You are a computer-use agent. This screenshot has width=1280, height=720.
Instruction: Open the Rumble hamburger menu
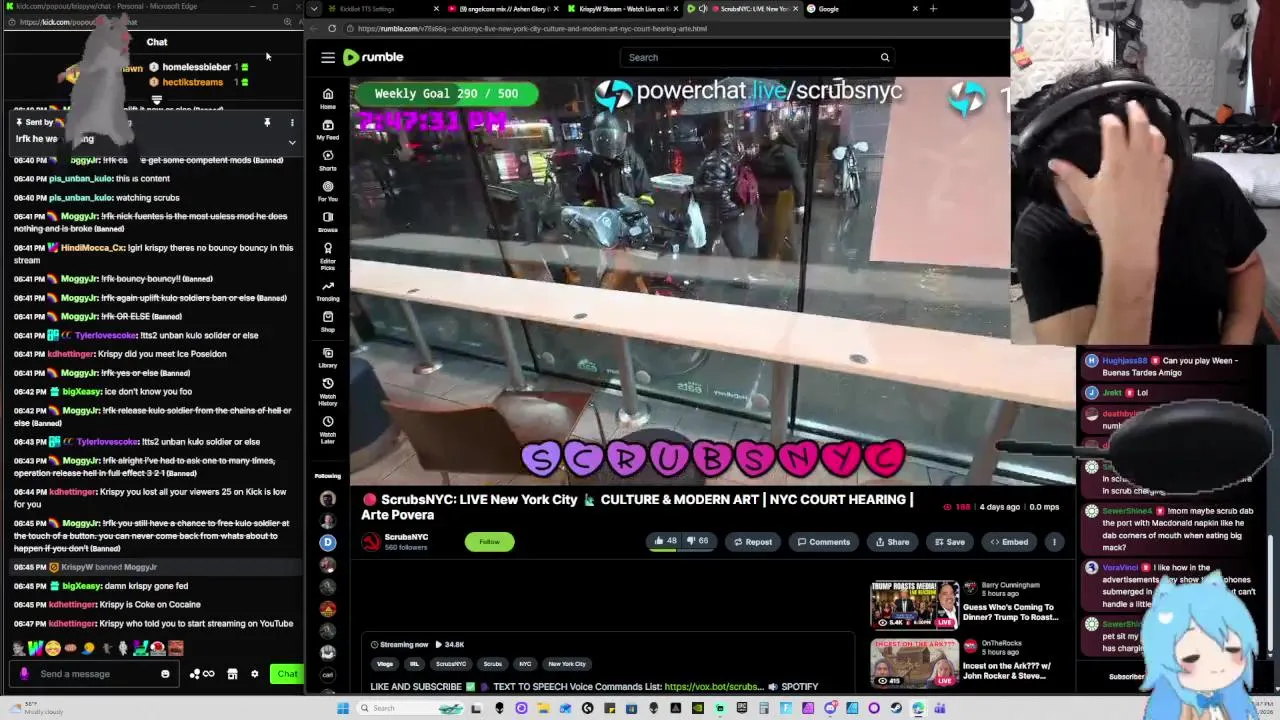coord(328,57)
